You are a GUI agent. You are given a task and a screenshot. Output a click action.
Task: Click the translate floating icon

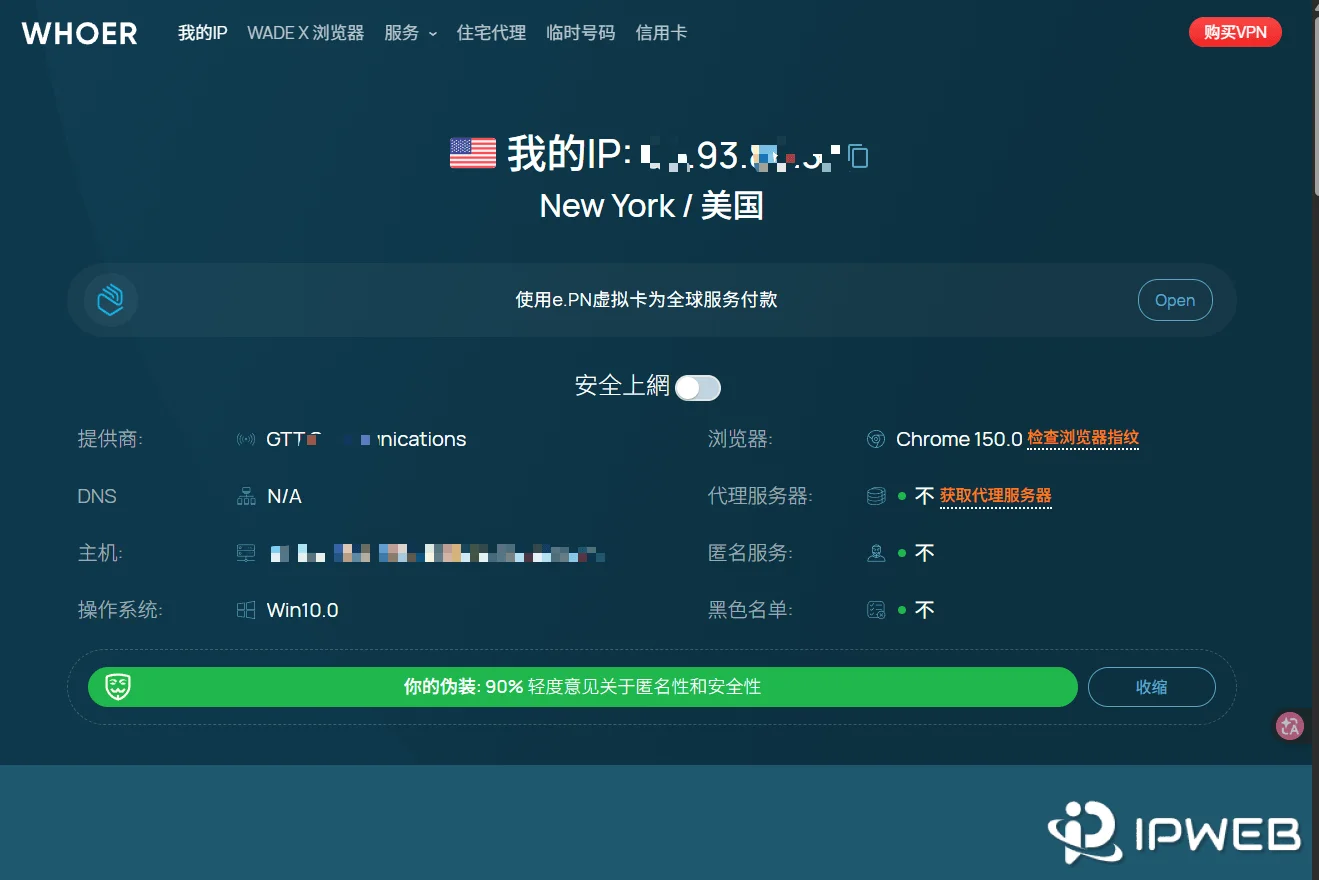click(1290, 726)
